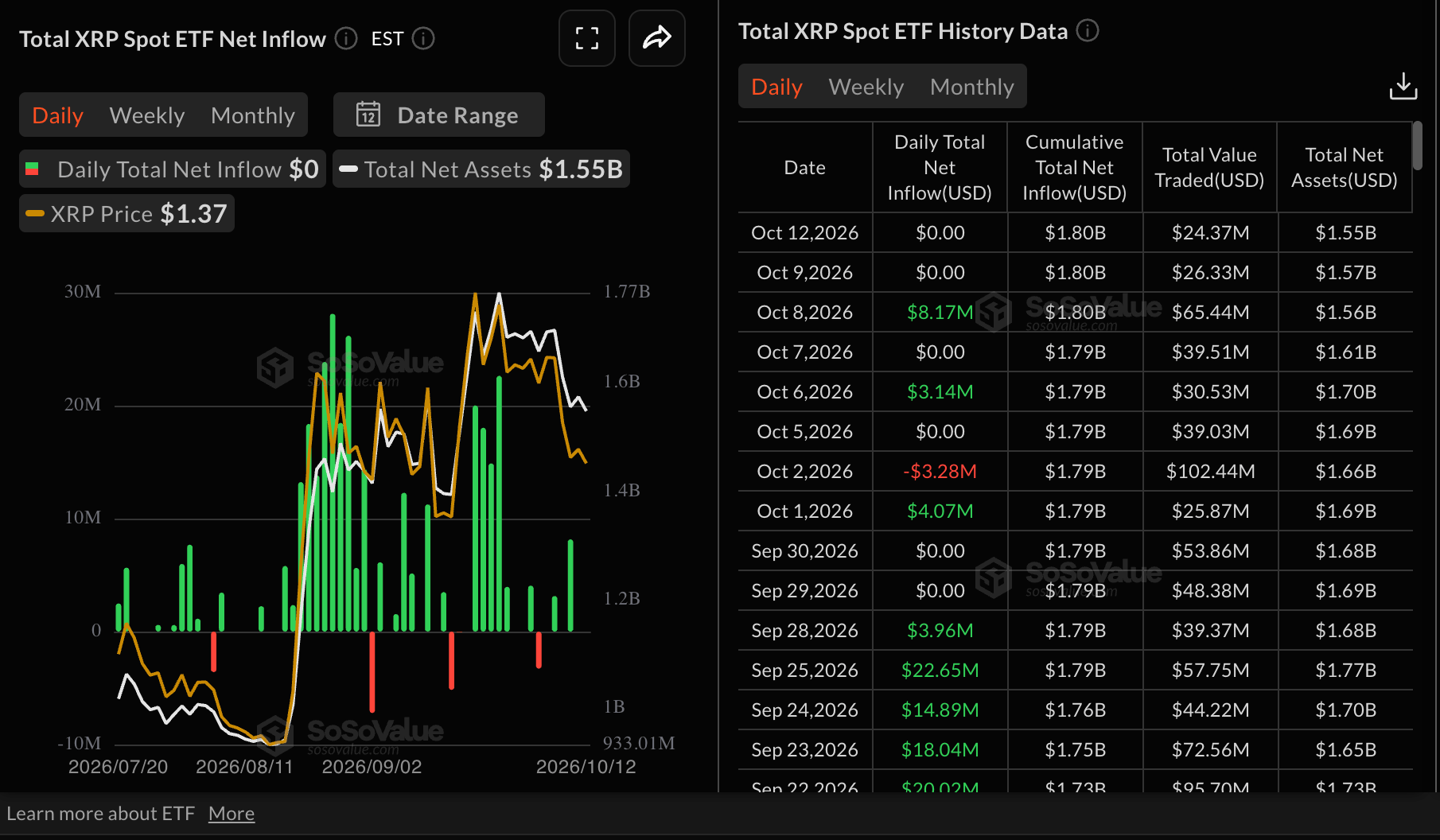The height and width of the screenshot is (840, 1440).
Task: Click the $102.44M traded value
Action: pyautogui.click(x=1210, y=471)
